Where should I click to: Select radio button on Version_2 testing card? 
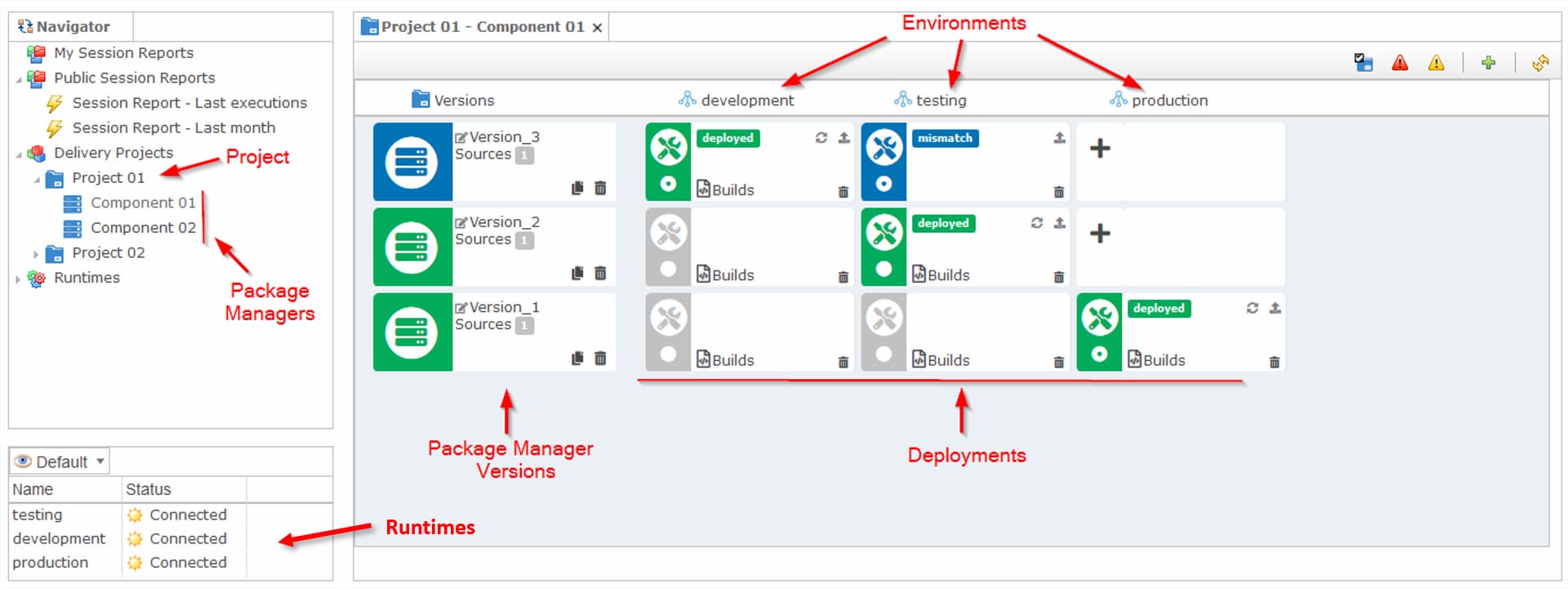click(884, 269)
